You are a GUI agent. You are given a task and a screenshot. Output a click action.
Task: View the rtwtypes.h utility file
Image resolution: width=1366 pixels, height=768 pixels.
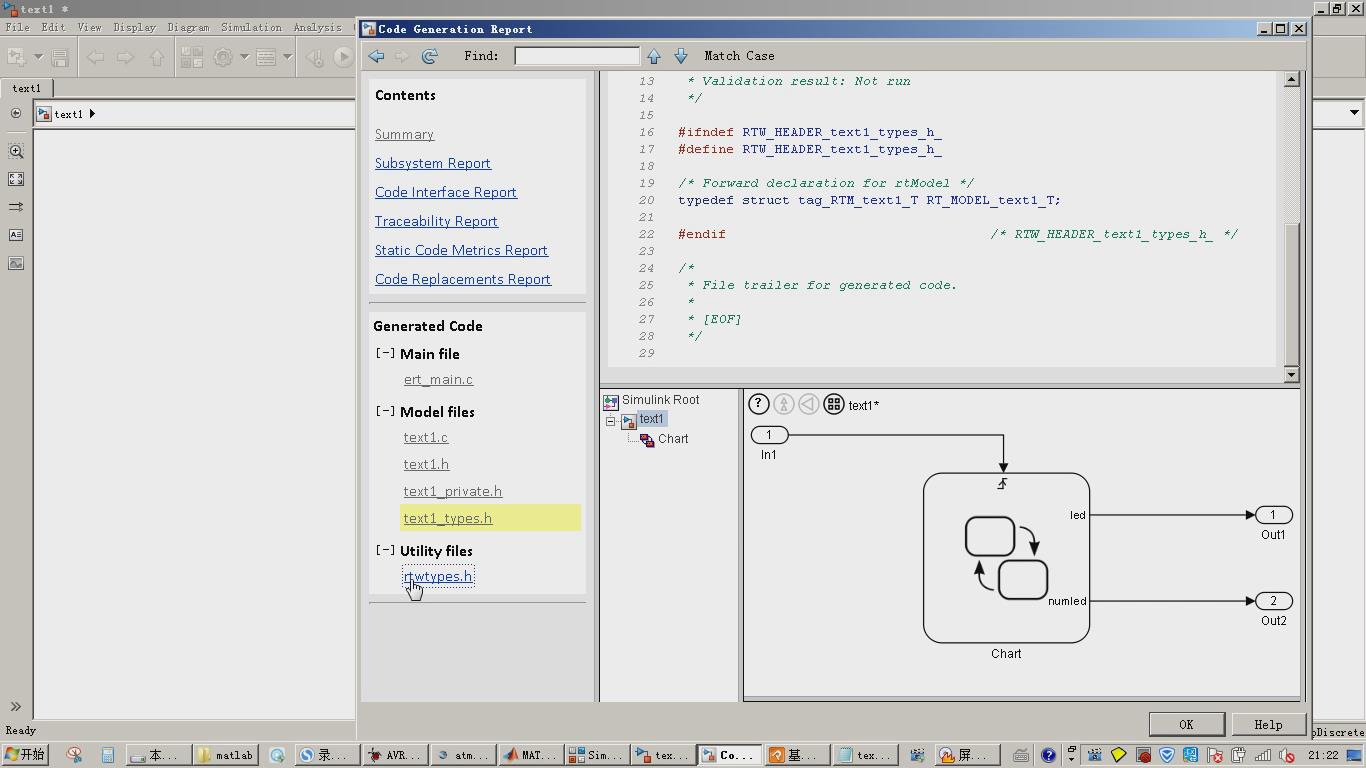click(x=438, y=576)
